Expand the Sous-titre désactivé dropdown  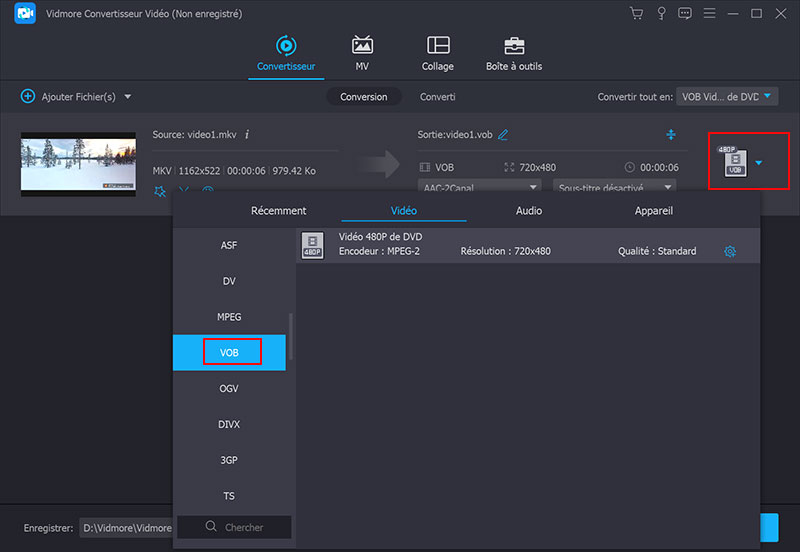(x=614, y=187)
